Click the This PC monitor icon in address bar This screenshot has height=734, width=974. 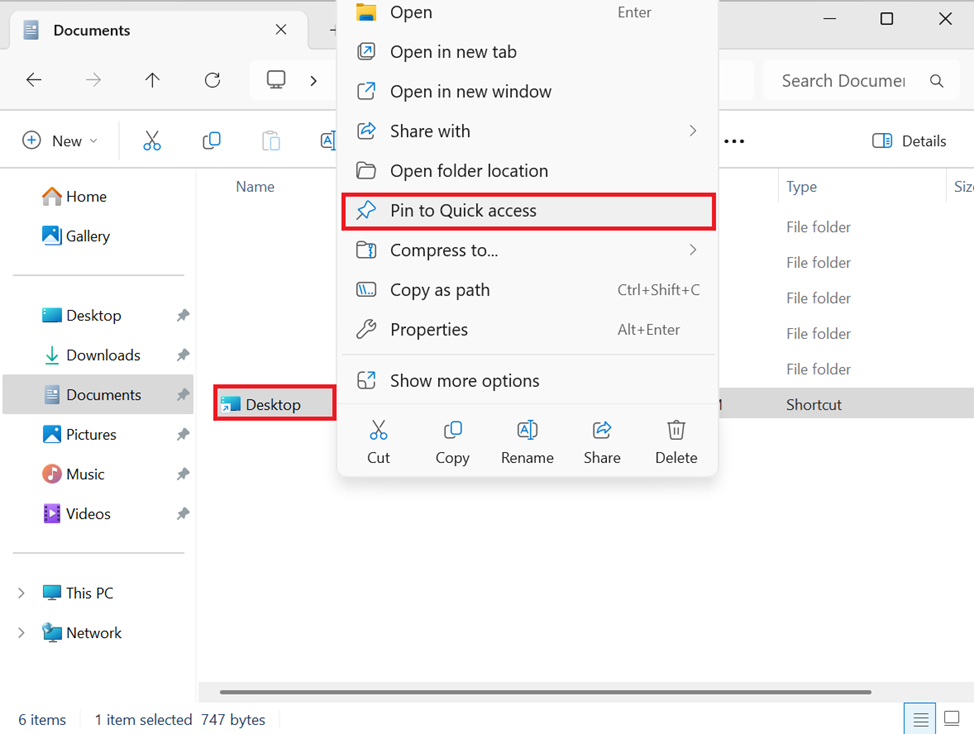coord(276,80)
